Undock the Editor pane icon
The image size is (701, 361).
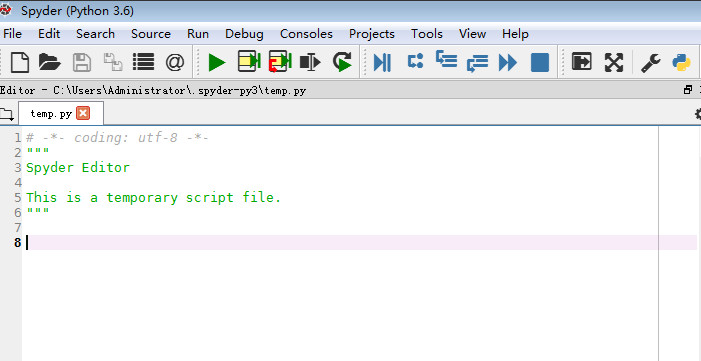(x=688, y=90)
